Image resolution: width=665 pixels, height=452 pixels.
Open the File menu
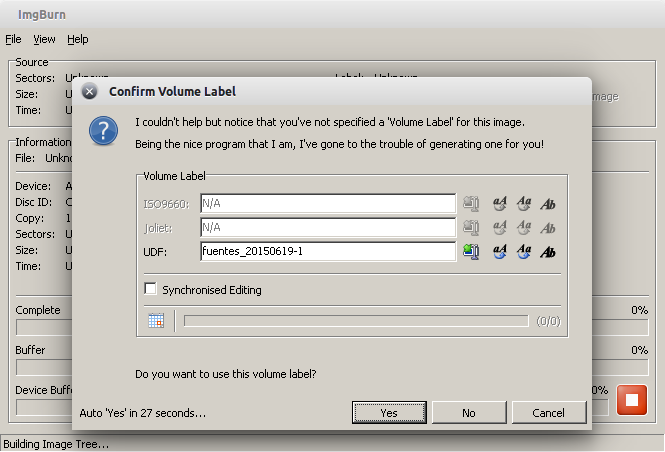(x=13, y=39)
